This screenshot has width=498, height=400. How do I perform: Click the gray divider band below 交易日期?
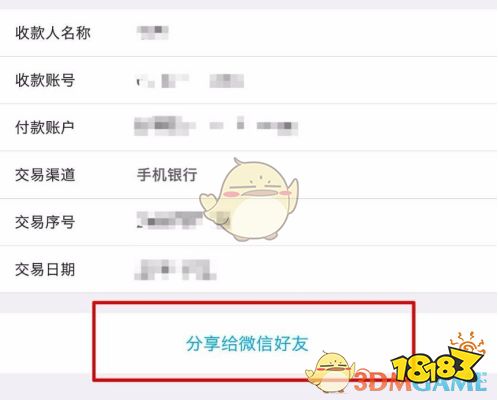click(x=249, y=303)
